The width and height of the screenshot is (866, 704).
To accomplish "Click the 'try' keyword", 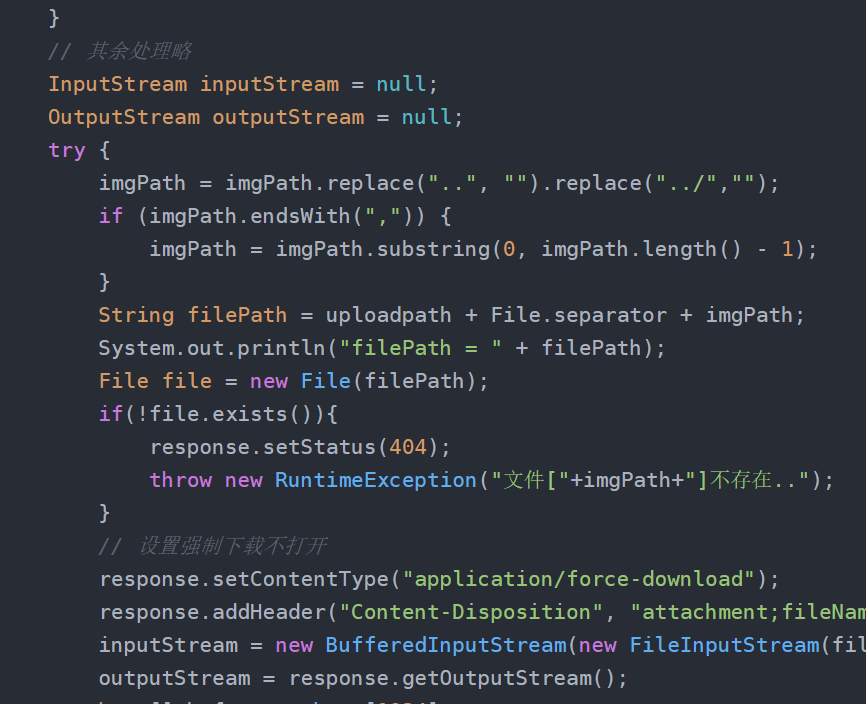I will coord(67,150).
